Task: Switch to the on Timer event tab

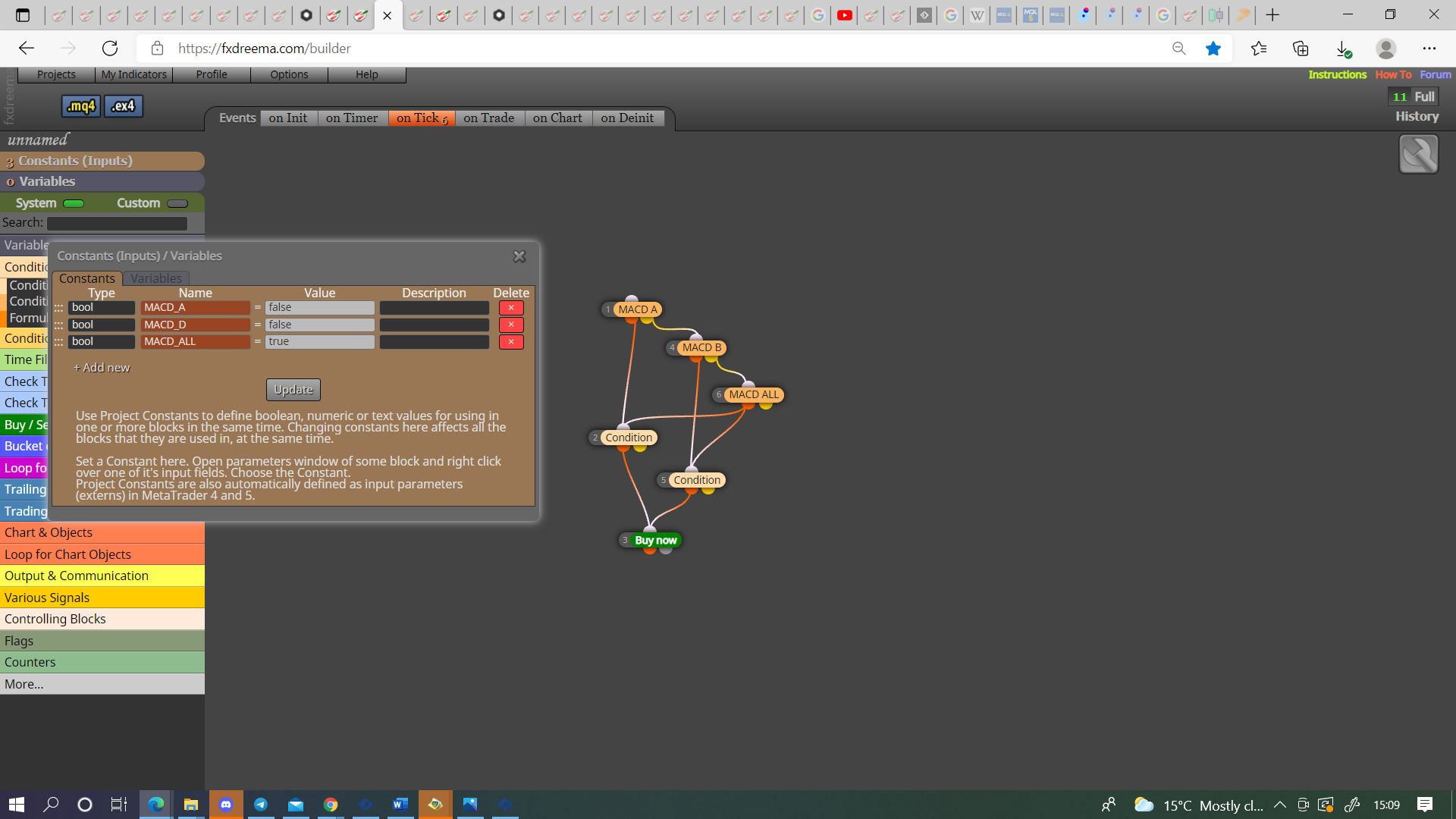Action: click(x=352, y=118)
